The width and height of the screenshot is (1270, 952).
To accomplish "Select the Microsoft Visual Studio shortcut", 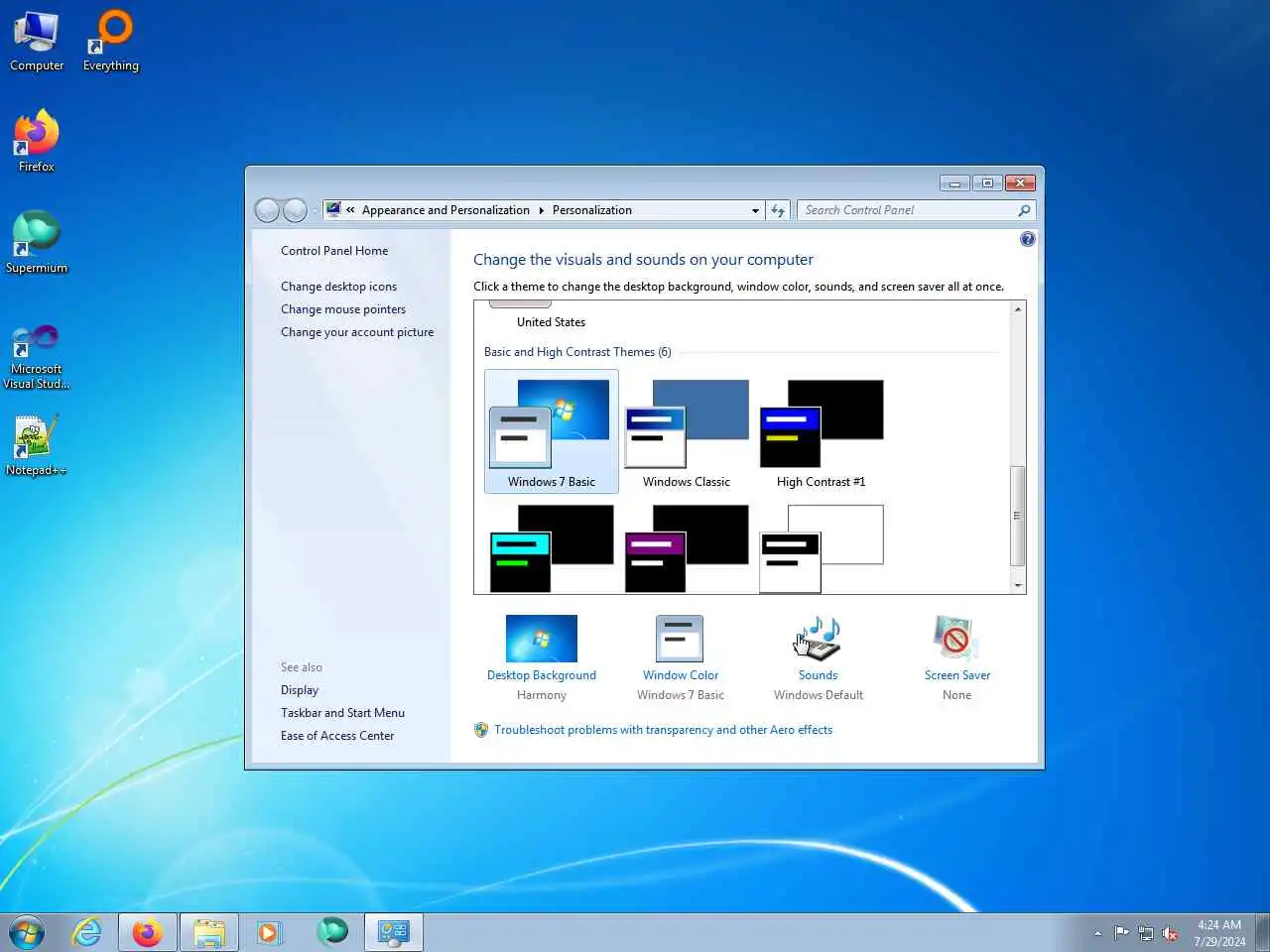I will click(x=37, y=357).
